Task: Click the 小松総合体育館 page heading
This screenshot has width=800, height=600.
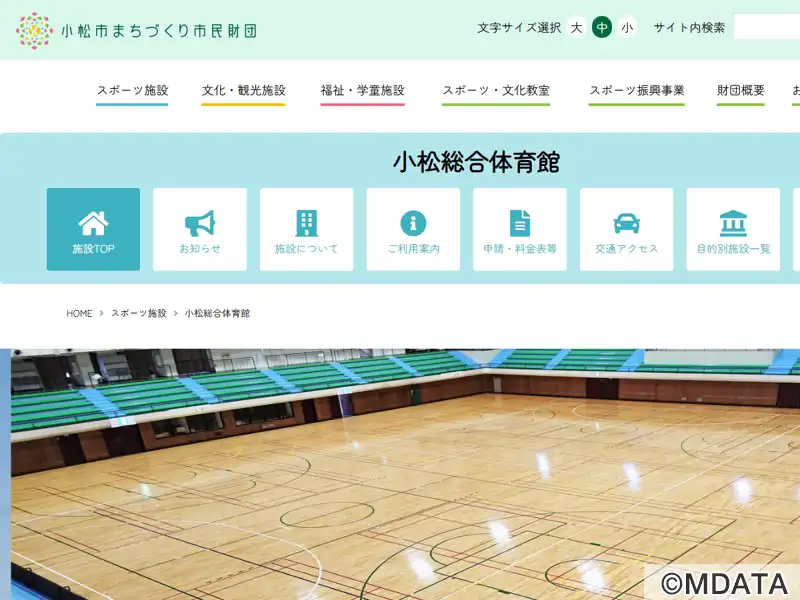Action: pos(477,162)
